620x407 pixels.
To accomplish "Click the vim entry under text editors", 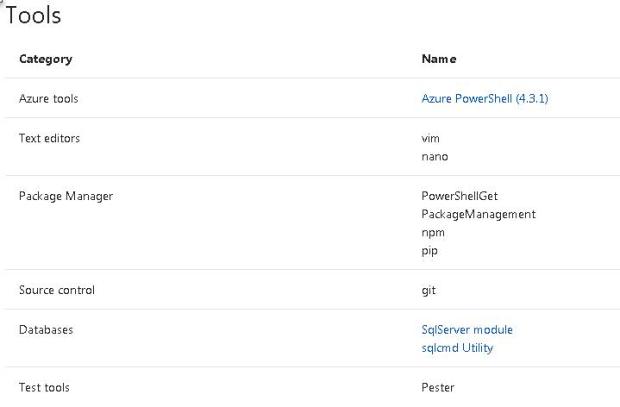I will coord(431,138).
